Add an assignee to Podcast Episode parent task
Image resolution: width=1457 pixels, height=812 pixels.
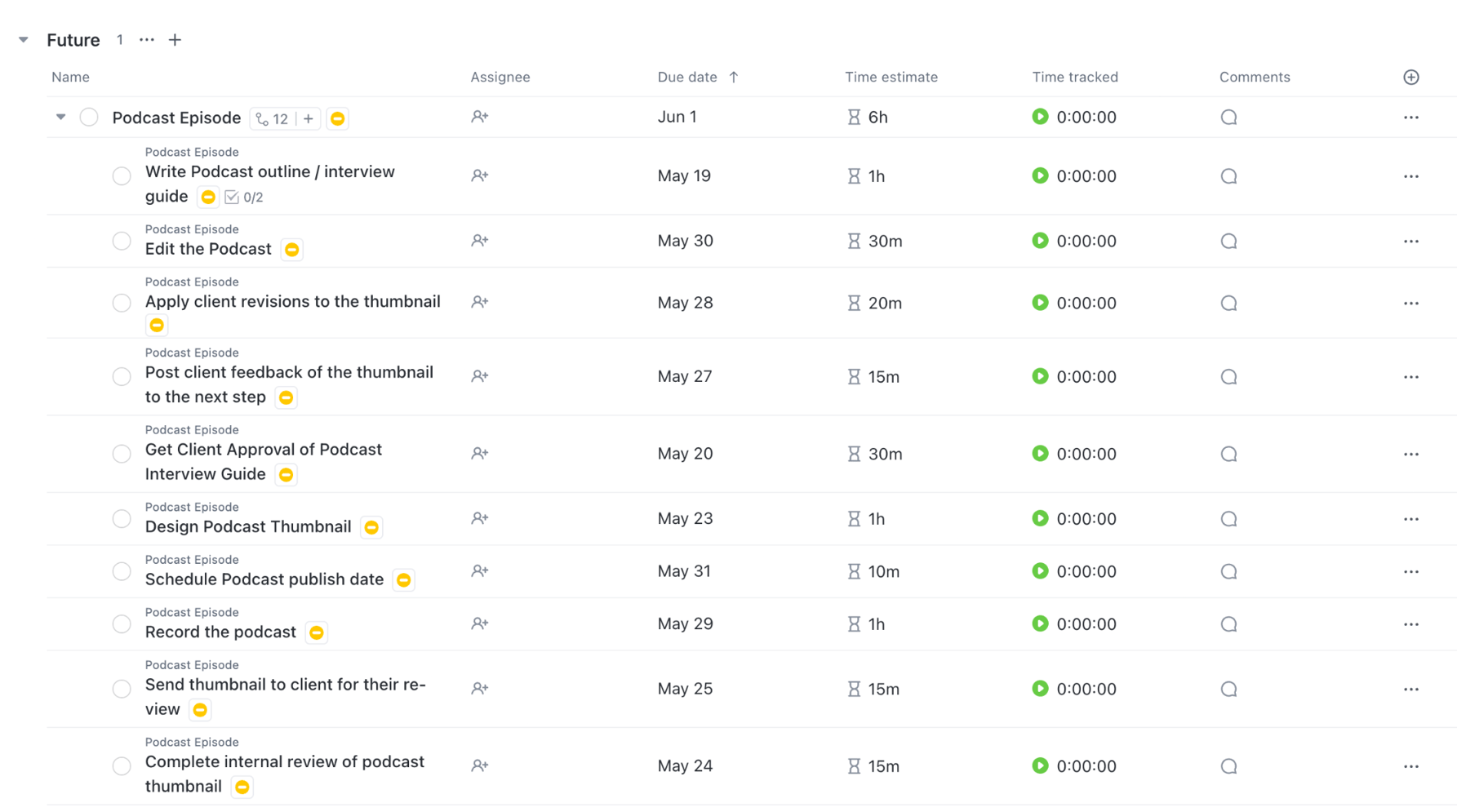click(479, 117)
